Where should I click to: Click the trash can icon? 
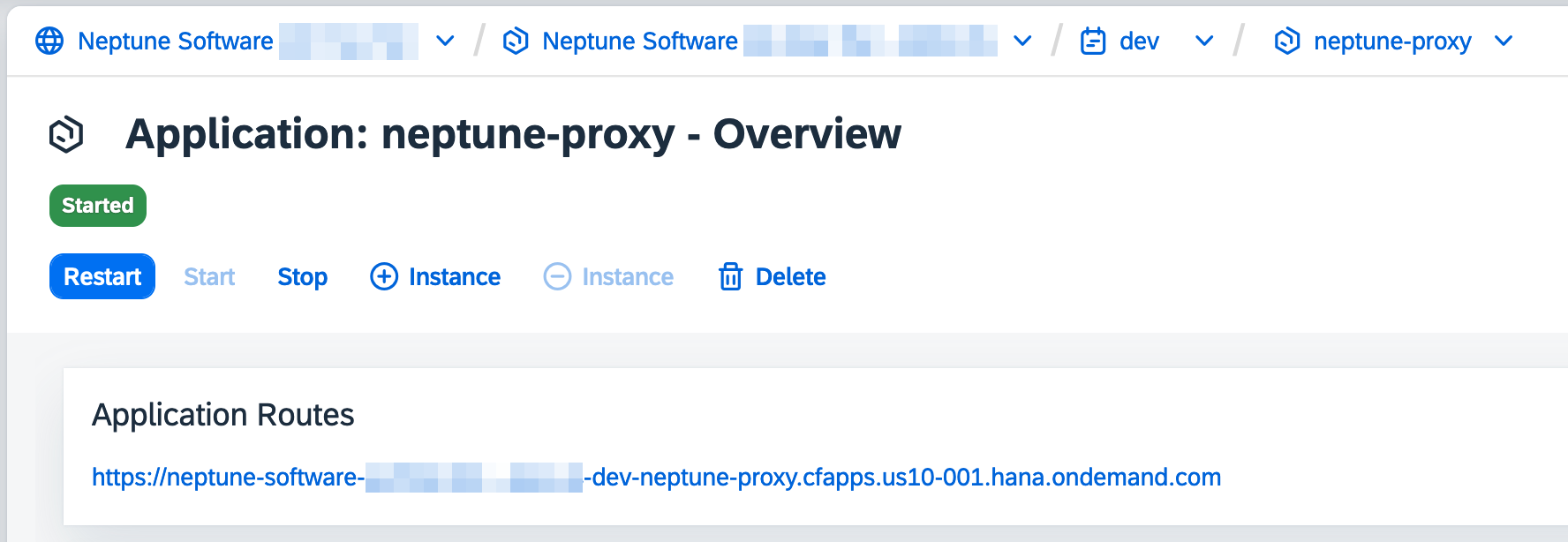pos(731,276)
